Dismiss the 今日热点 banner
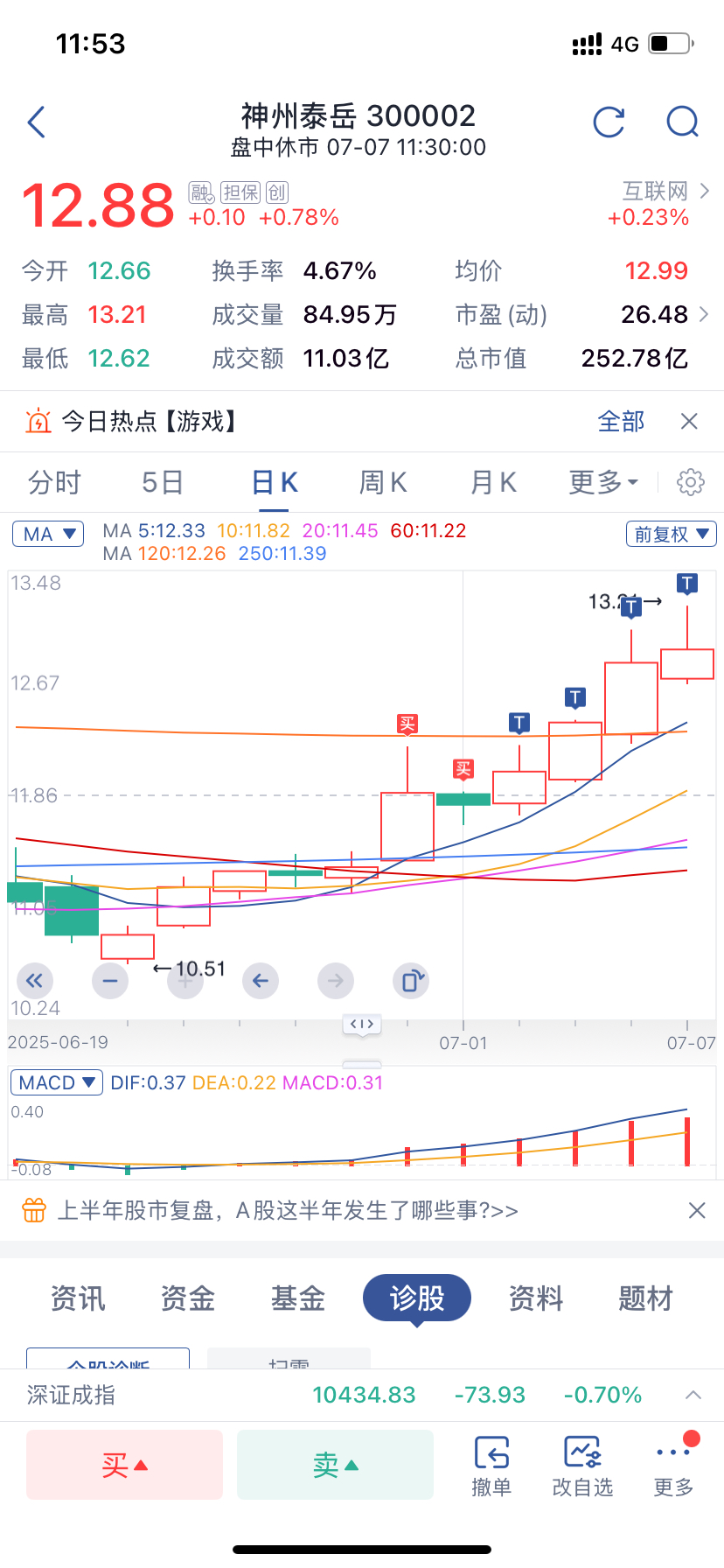 coord(689,422)
